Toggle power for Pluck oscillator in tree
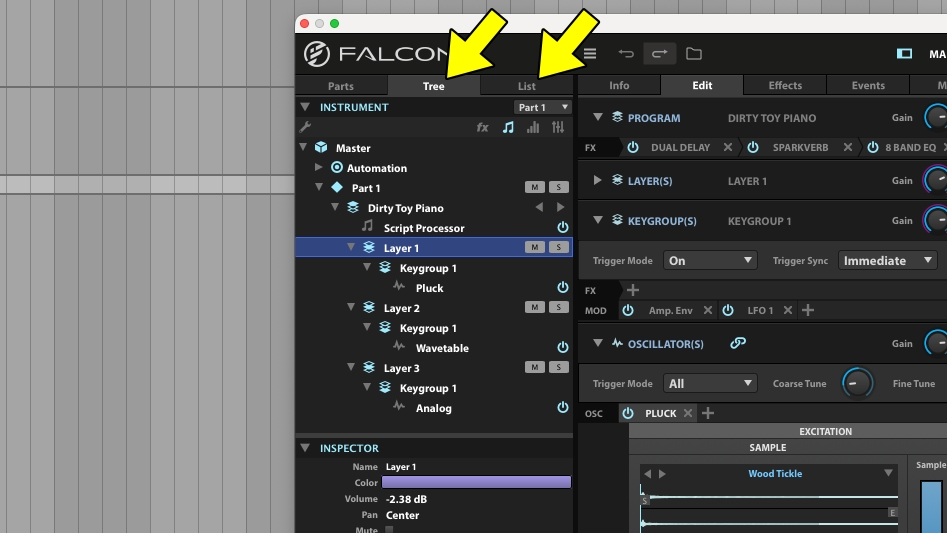 pyautogui.click(x=562, y=287)
